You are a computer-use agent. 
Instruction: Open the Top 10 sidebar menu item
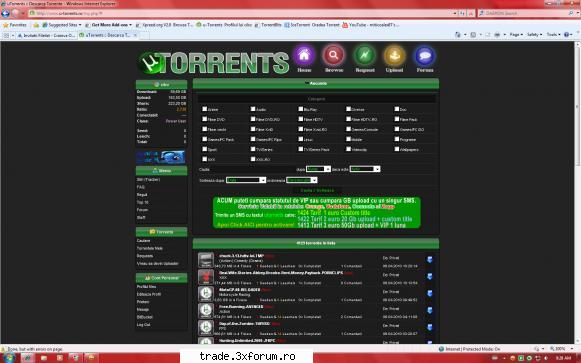point(143,202)
